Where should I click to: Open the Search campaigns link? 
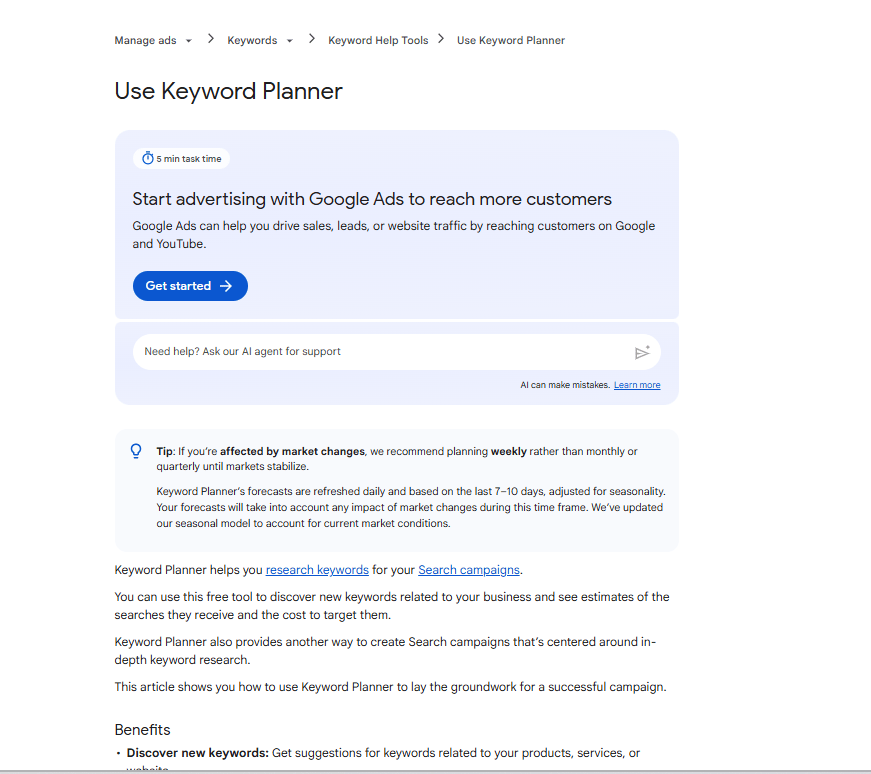click(469, 570)
